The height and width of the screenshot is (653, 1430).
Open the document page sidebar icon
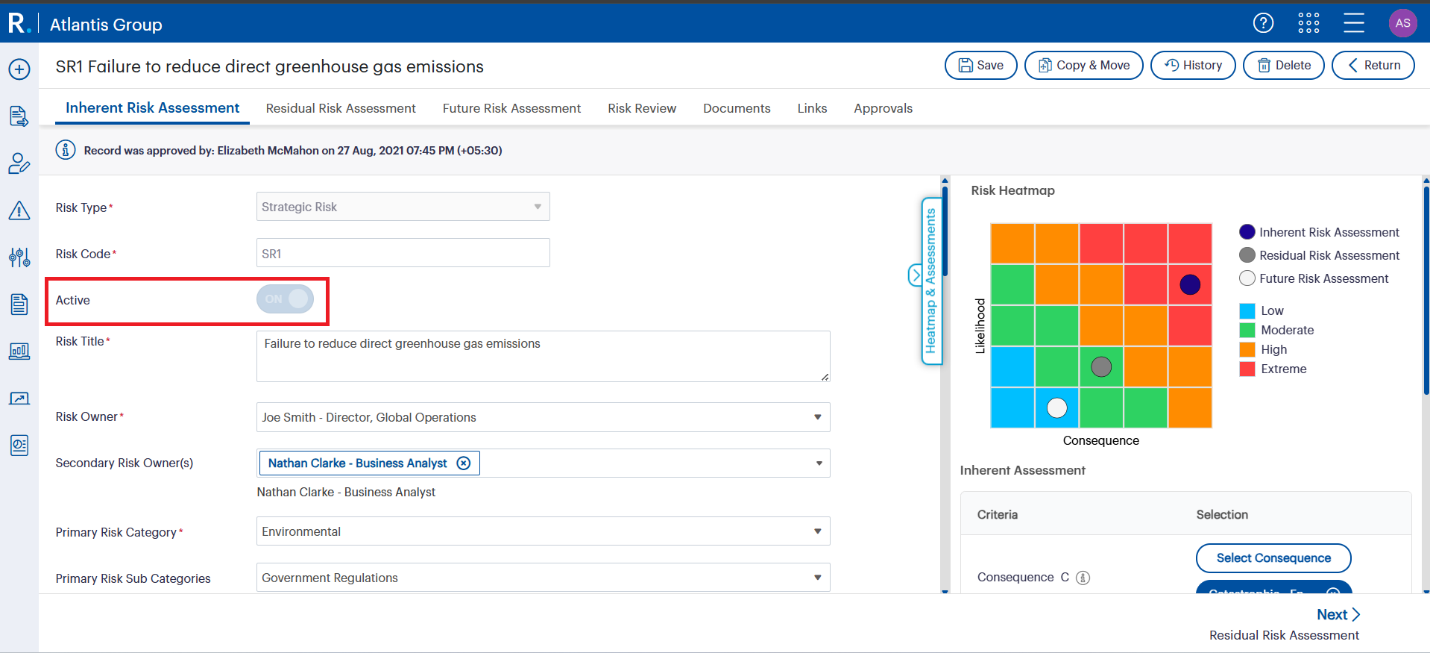[19, 304]
